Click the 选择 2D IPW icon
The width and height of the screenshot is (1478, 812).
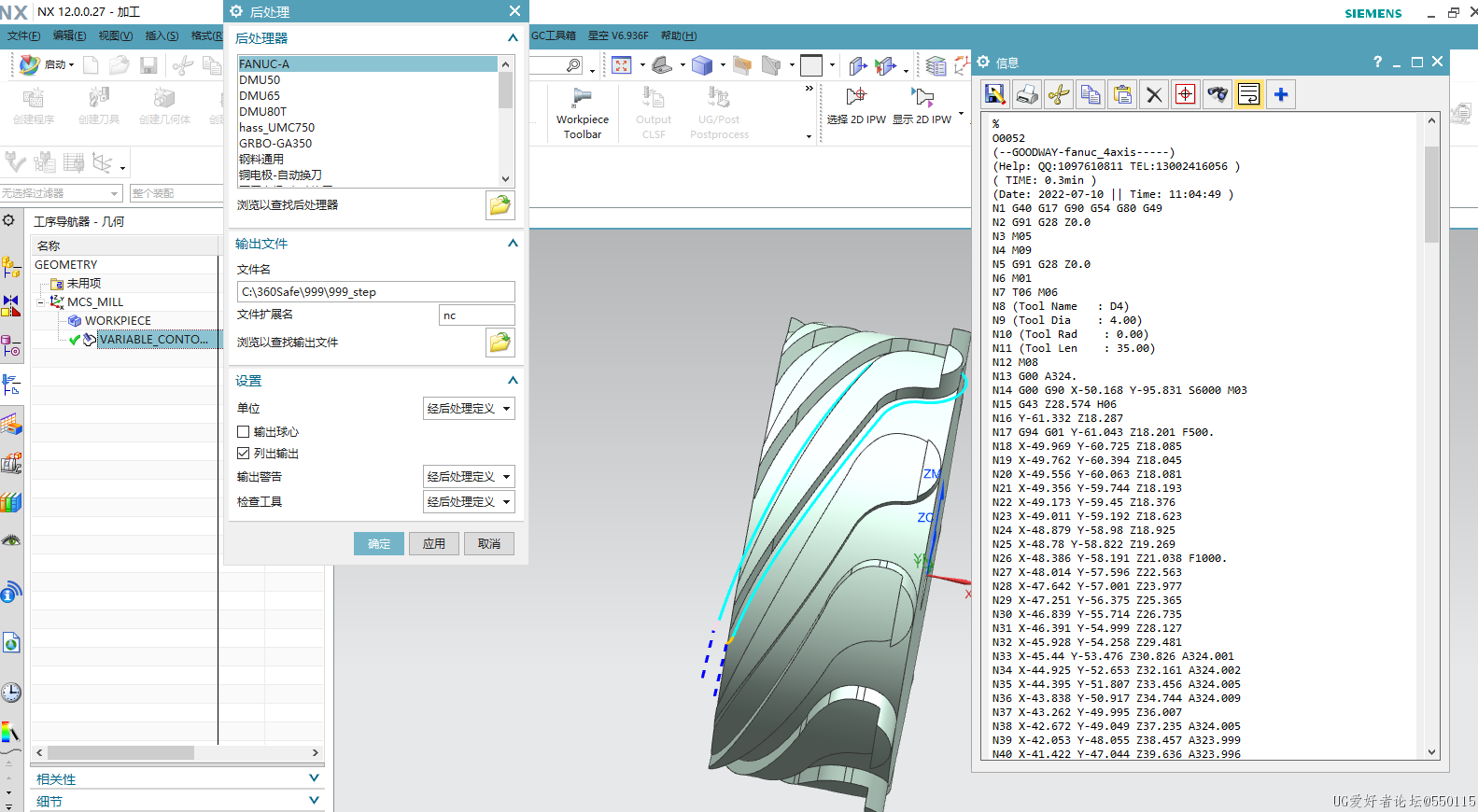coord(856,96)
